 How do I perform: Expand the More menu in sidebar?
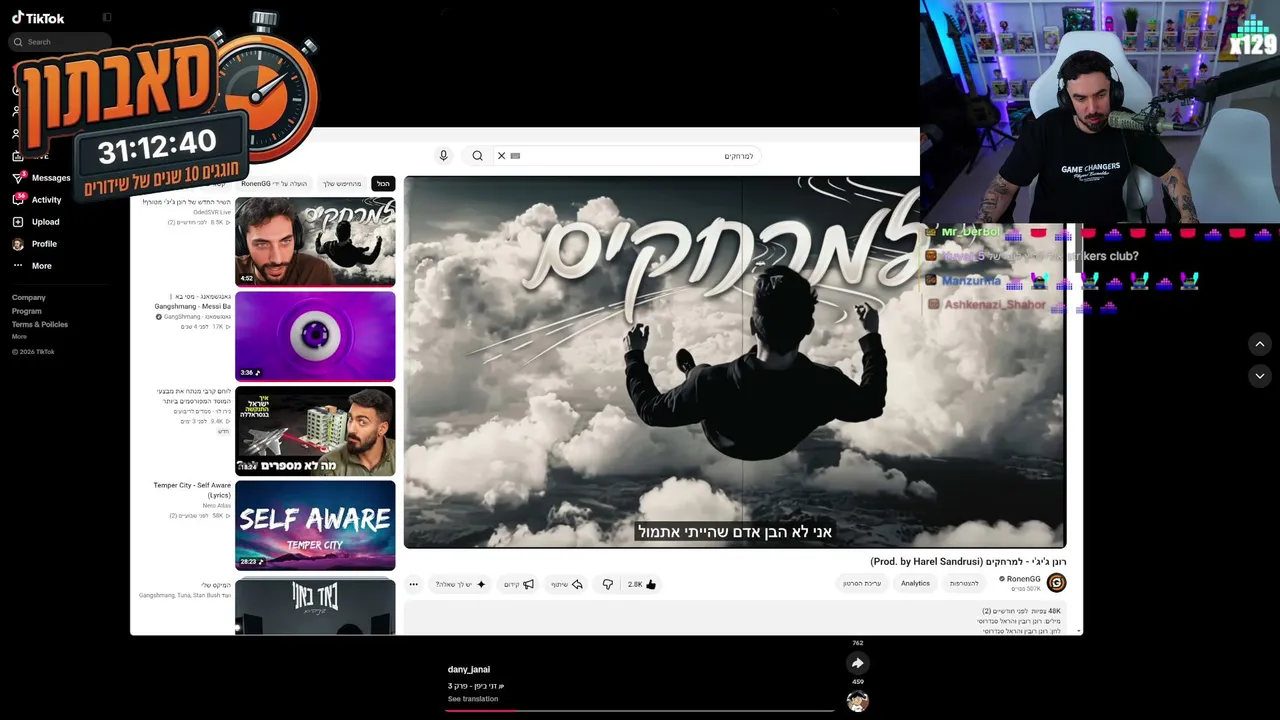pos(41,266)
